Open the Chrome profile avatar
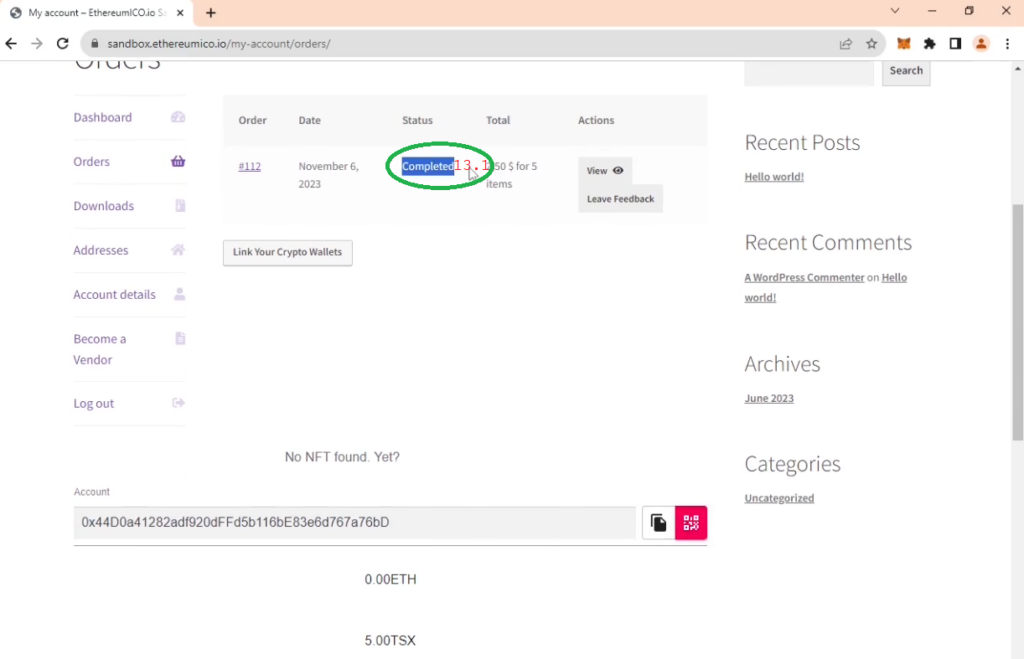Screen dimensions: 1024x659 (x=981, y=44)
